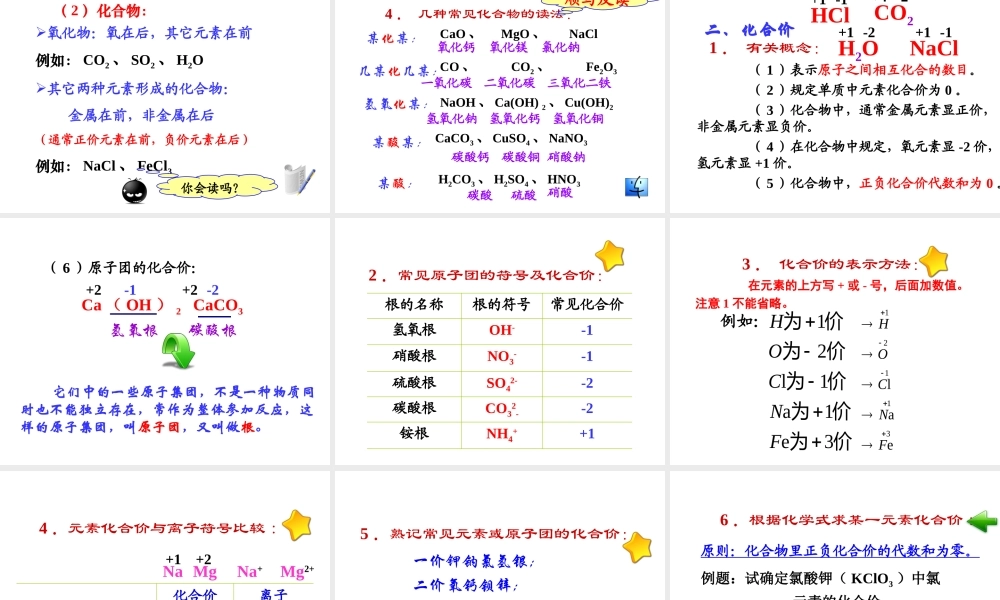Click the name 一氧化碳

446,83
